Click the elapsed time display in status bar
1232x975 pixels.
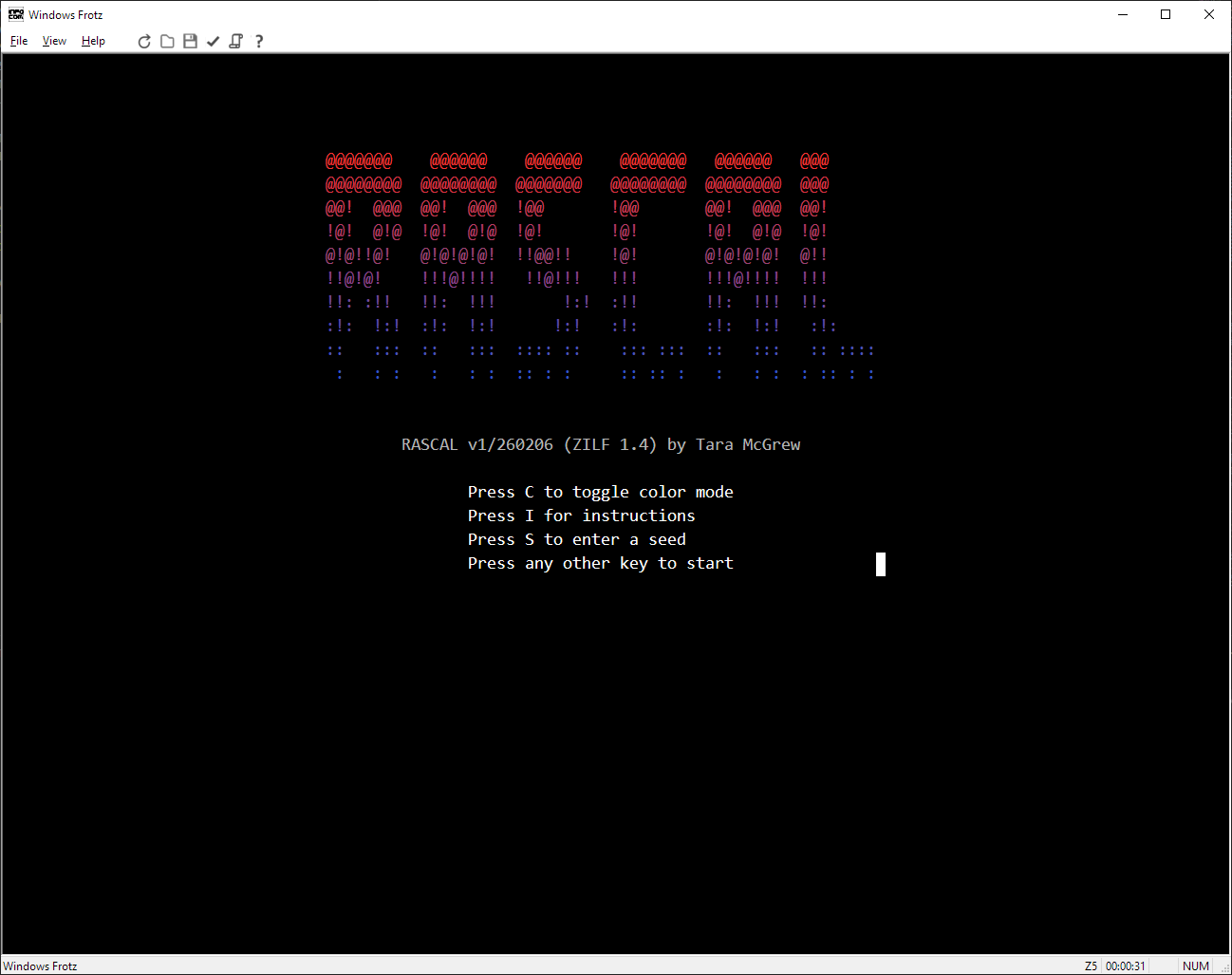[1125, 966]
